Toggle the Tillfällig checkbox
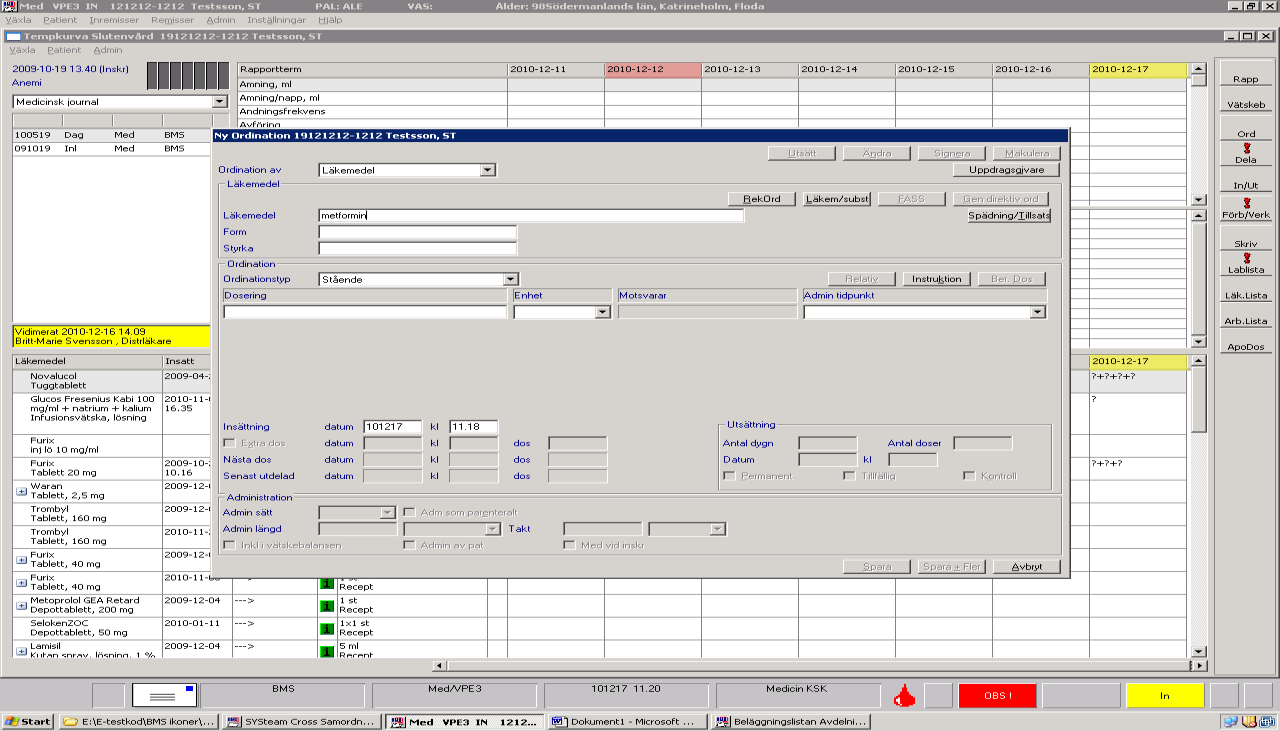1280x731 pixels. pyautogui.click(x=849, y=475)
